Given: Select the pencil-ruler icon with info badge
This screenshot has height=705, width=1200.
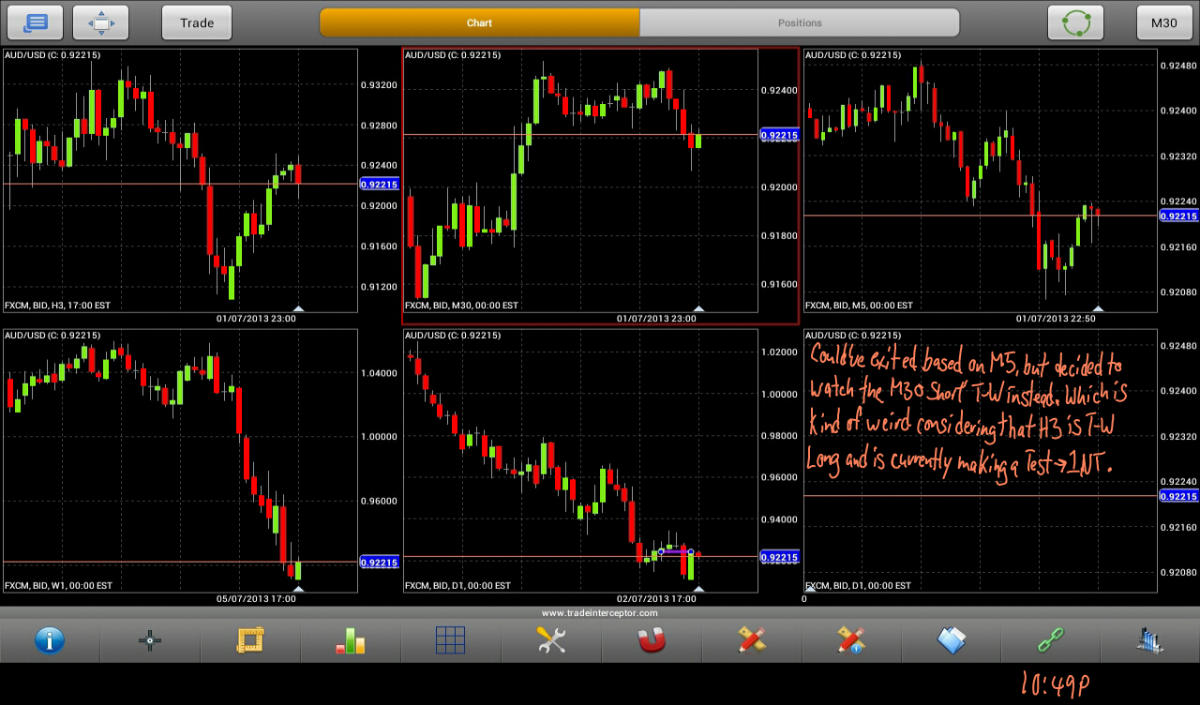Looking at the screenshot, I should coord(851,640).
